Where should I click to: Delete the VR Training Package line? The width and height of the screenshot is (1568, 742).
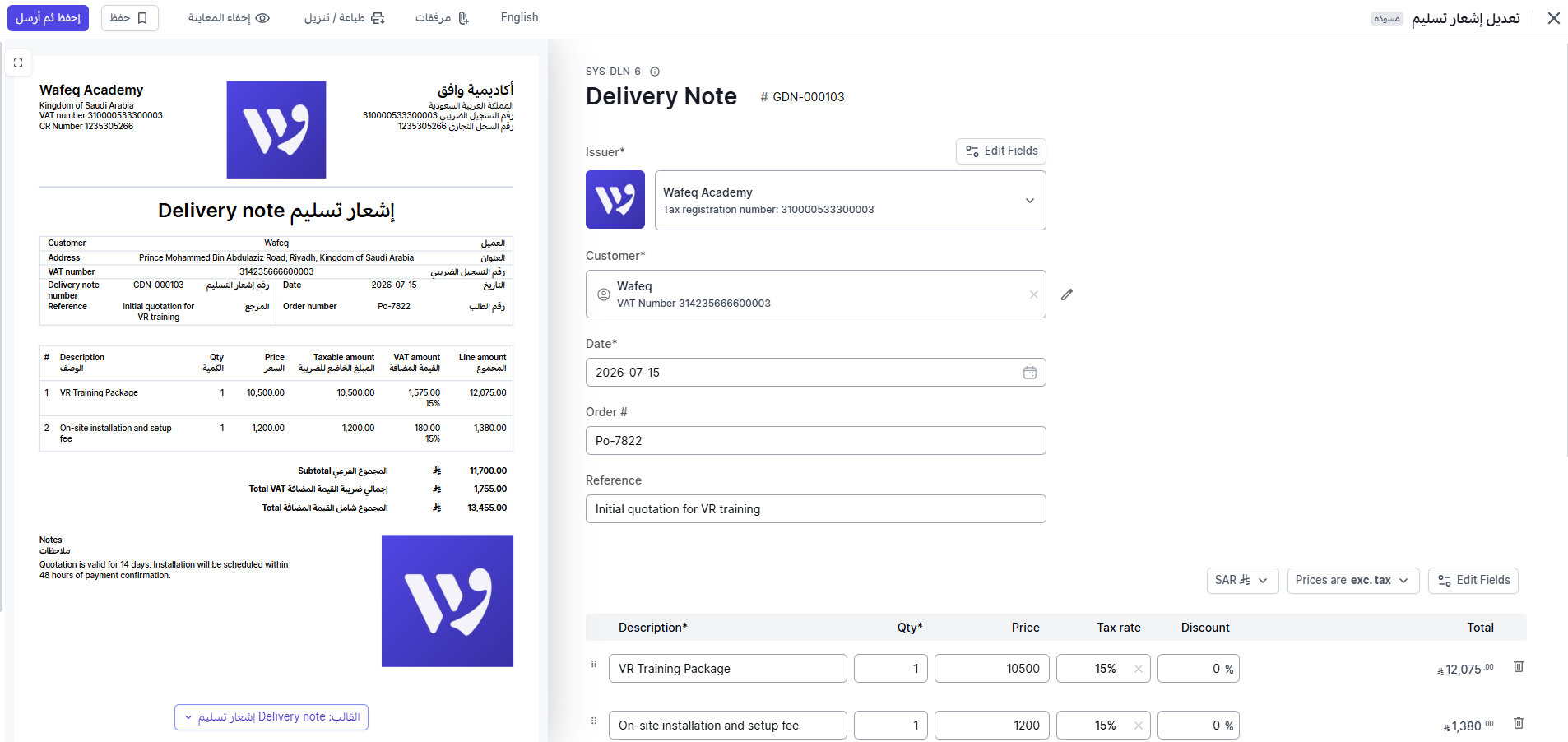[x=1519, y=666]
